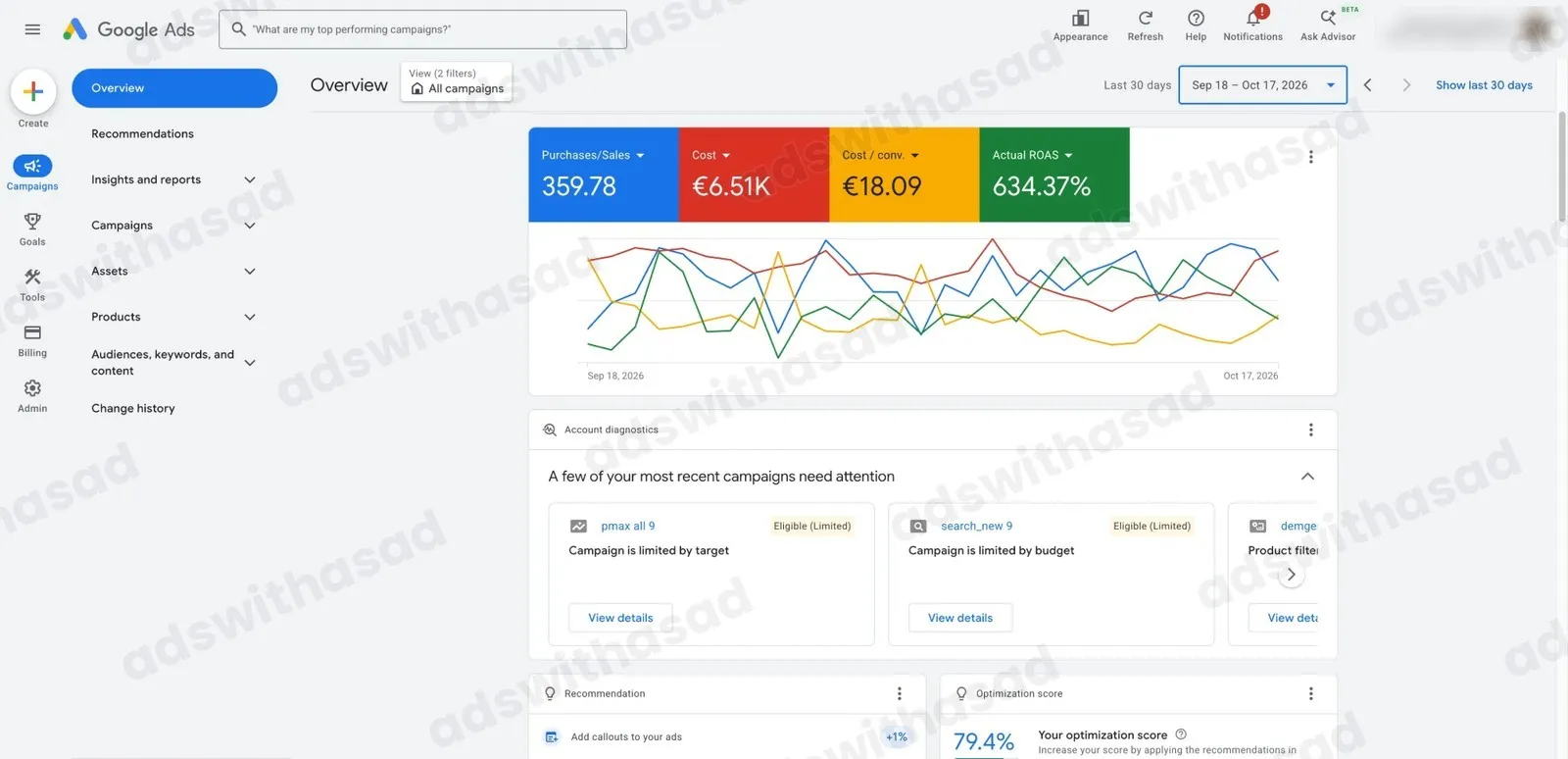Open the Billing card section
Screen dimensions: 1568x759
(32, 340)
